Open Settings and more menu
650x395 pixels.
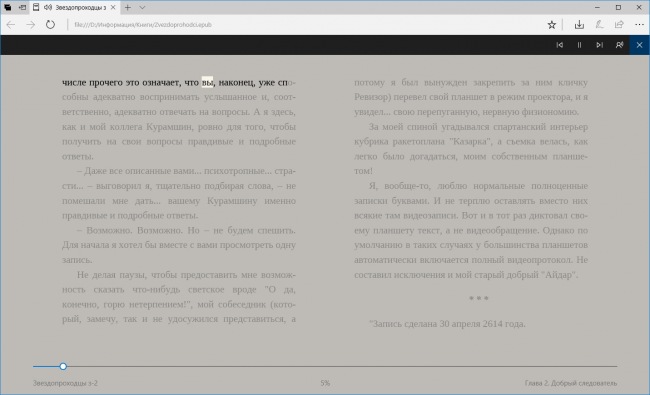(x=639, y=25)
